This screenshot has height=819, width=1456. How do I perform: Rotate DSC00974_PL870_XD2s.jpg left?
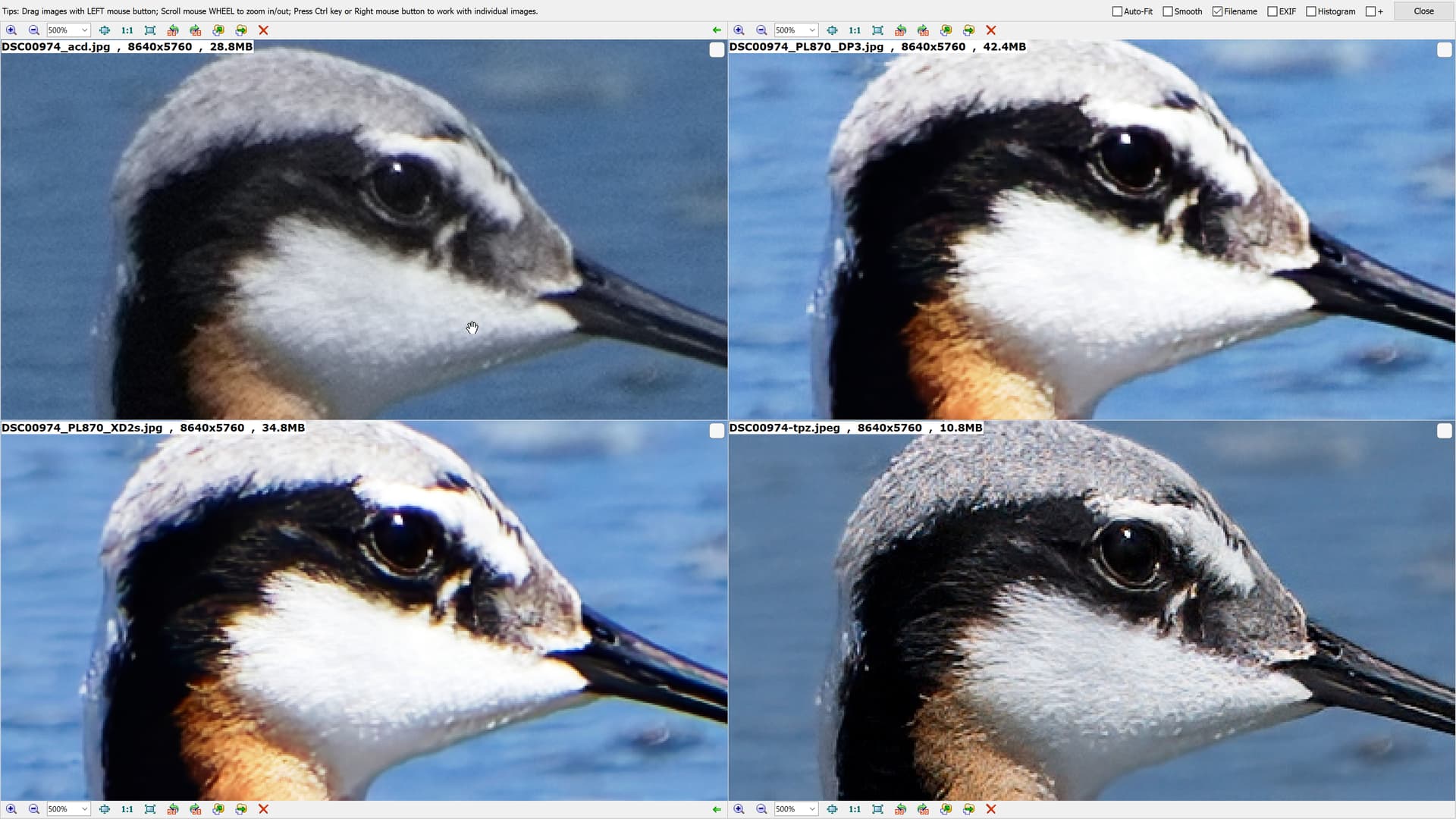tap(173, 809)
